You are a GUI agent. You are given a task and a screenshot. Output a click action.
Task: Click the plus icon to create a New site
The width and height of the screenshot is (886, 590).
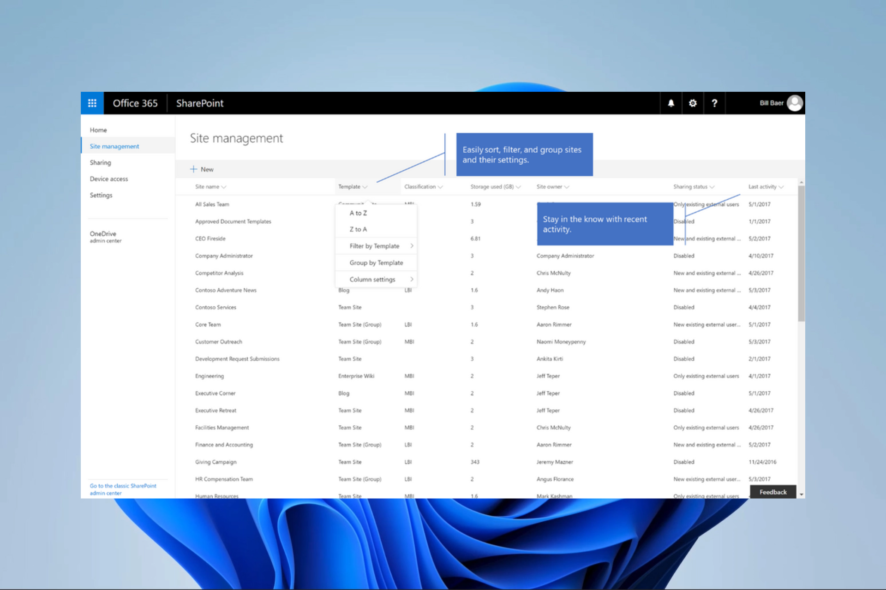[193, 169]
